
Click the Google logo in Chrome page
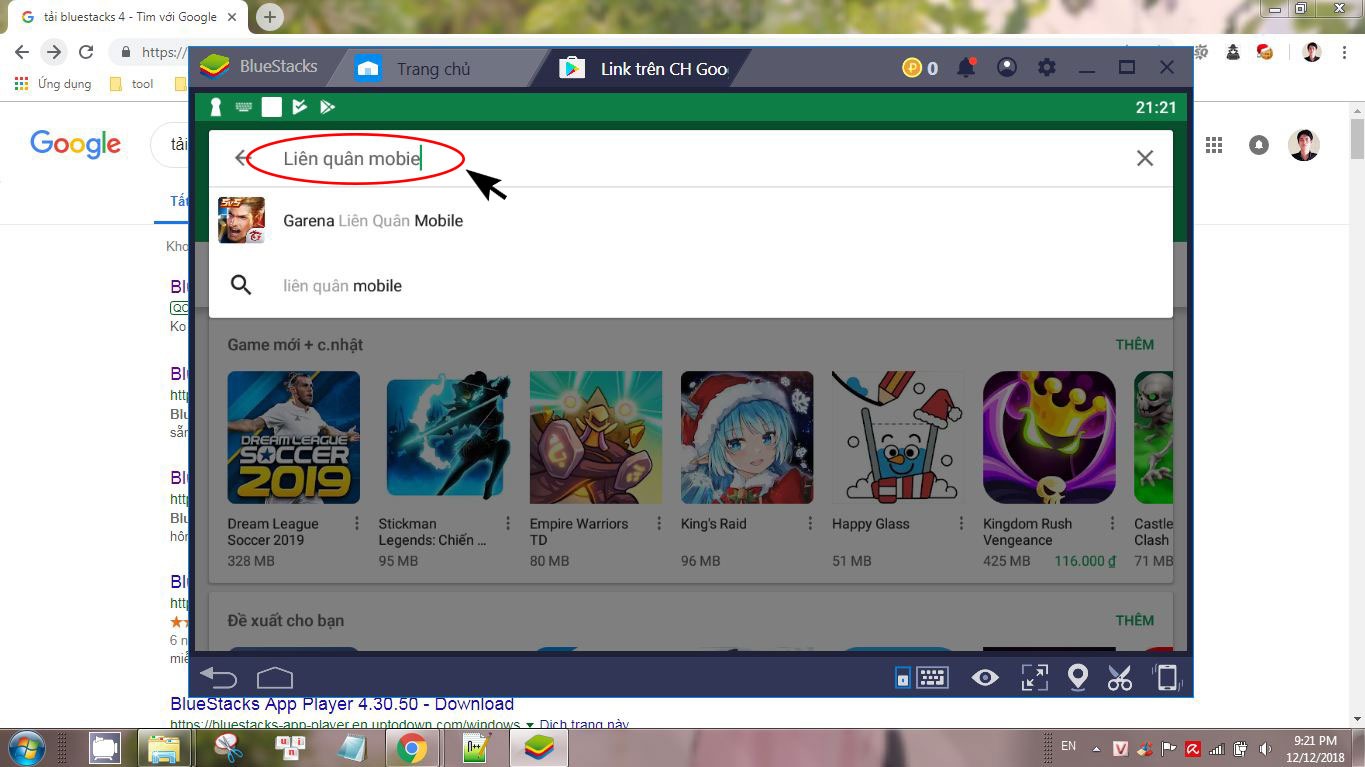click(75, 144)
